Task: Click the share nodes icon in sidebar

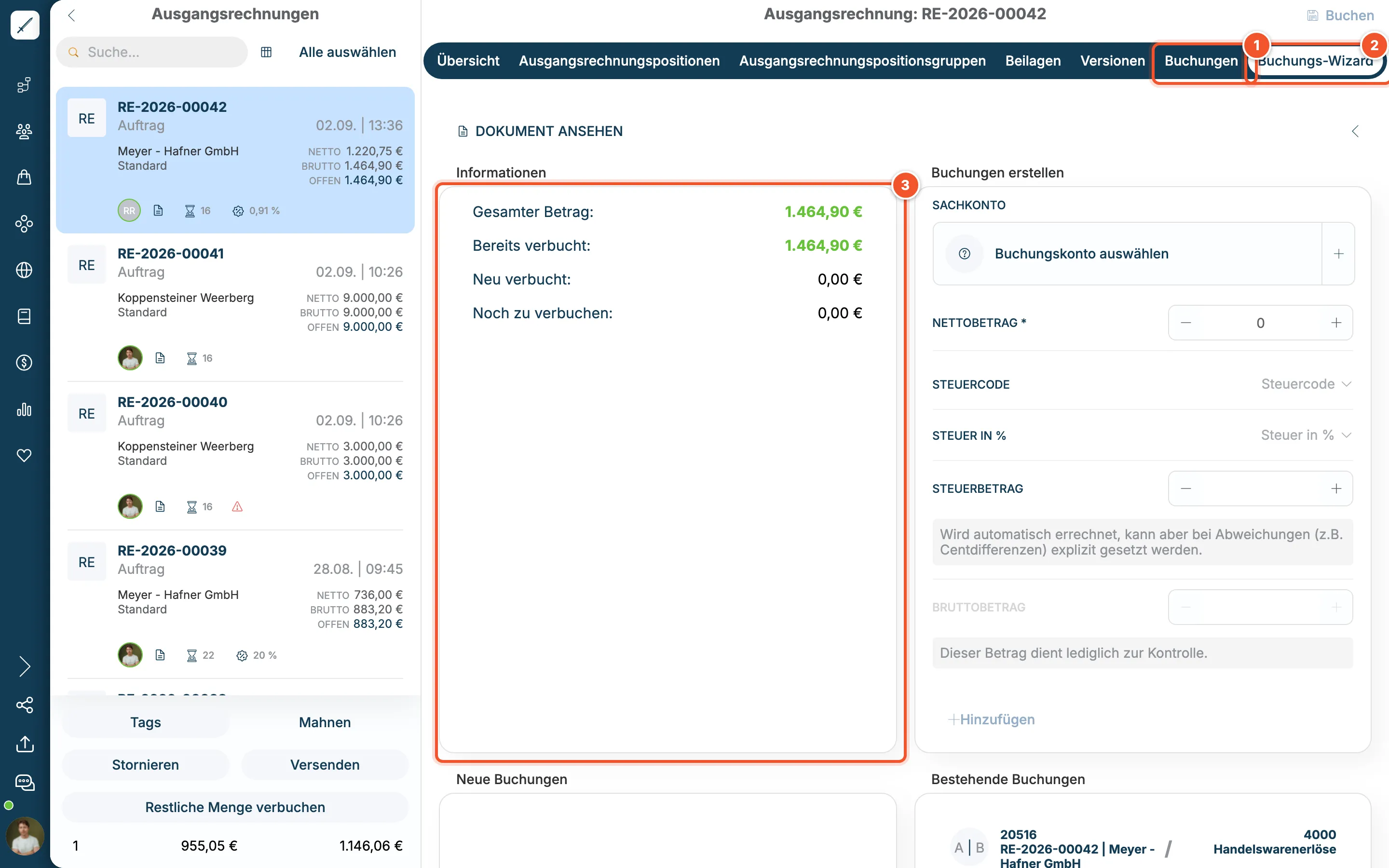Action: (24, 705)
